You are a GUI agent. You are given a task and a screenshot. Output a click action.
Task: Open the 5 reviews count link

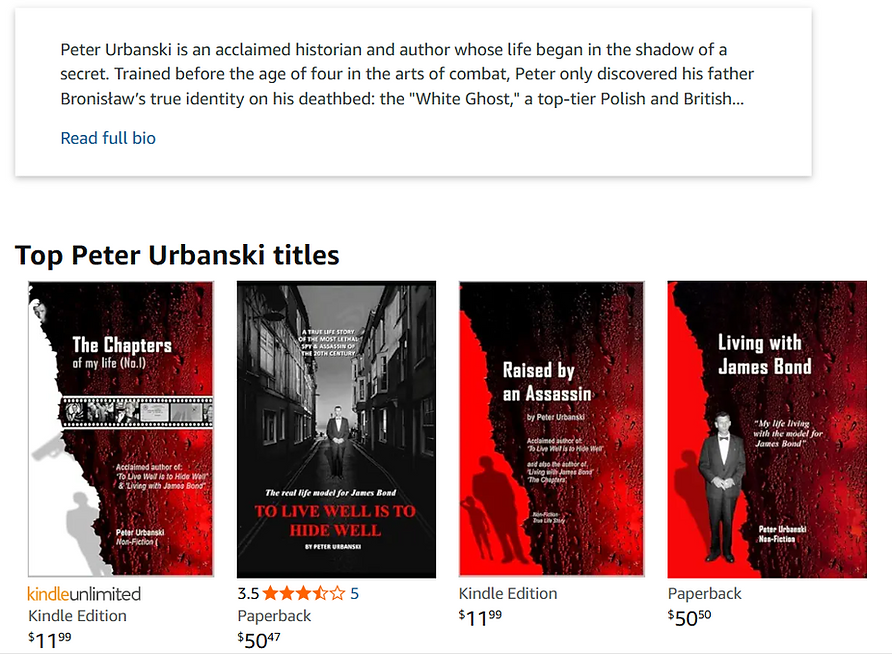(x=354, y=594)
